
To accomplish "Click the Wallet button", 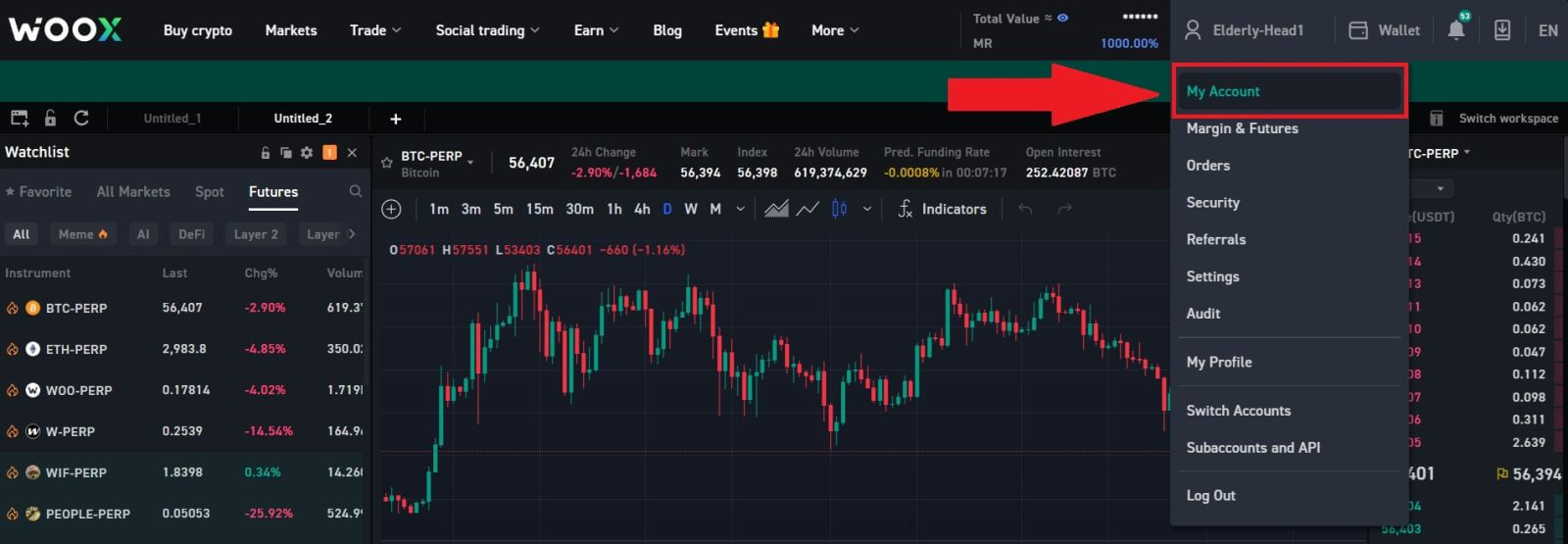I will pyautogui.click(x=1384, y=30).
